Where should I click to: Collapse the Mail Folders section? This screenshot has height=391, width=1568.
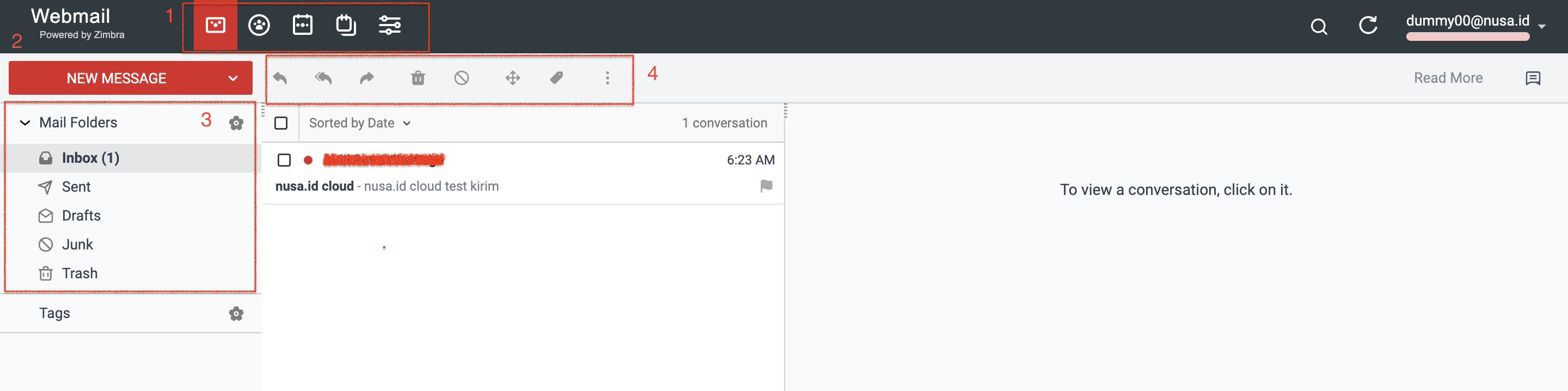pyautogui.click(x=25, y=123)
